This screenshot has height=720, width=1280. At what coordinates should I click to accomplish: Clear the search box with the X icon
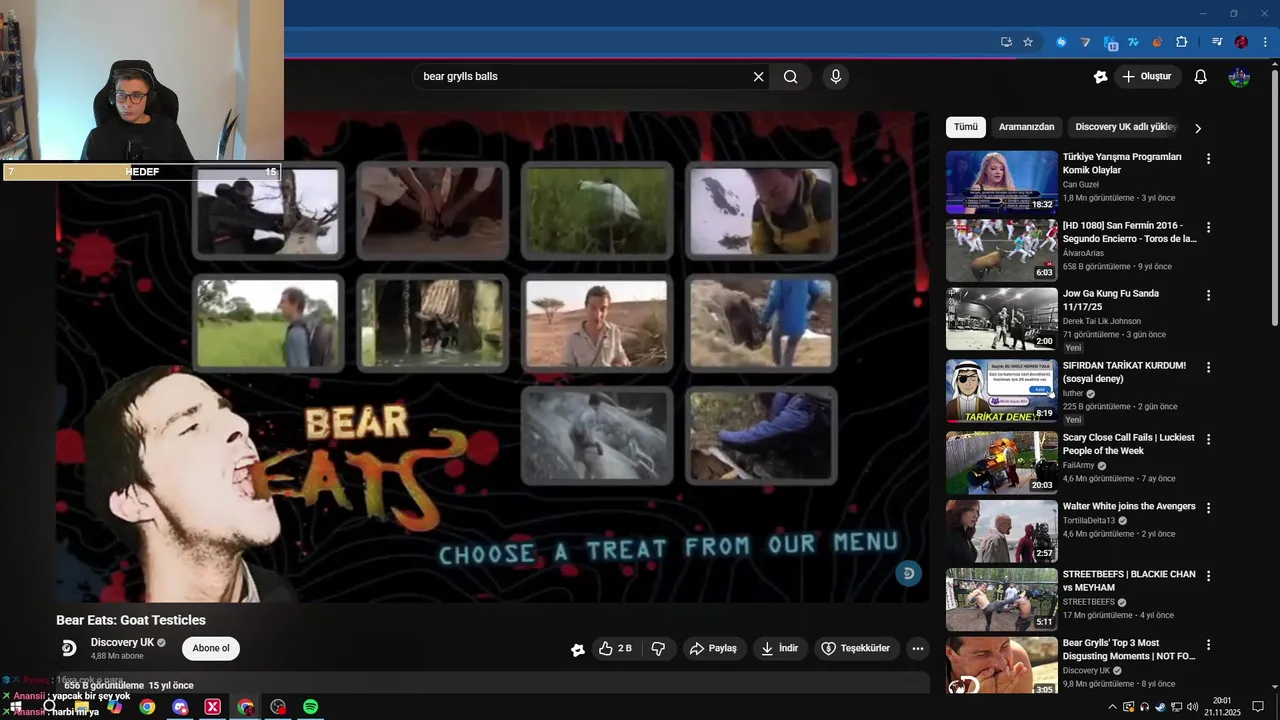click(758, 77)
